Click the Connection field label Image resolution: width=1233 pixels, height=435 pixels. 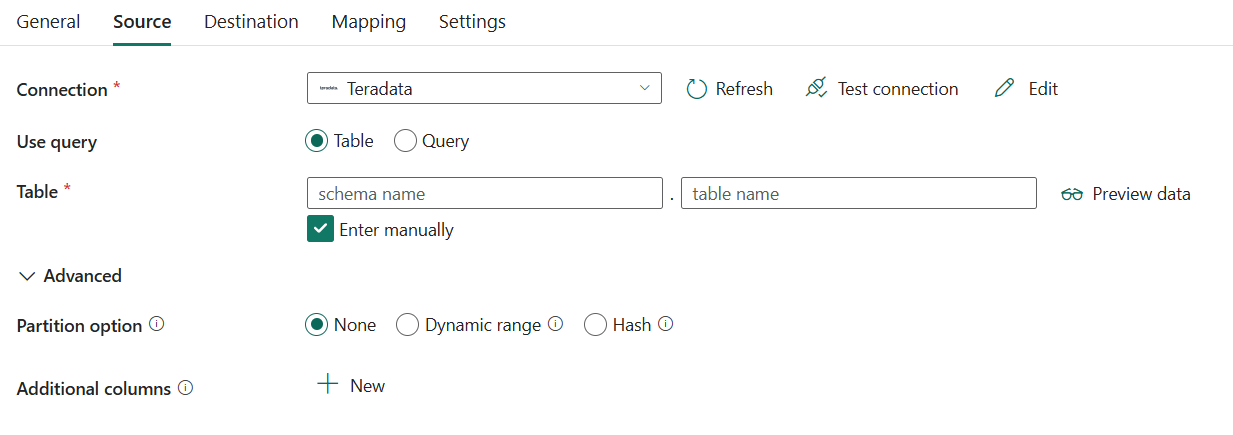click(x=62, y=90)
